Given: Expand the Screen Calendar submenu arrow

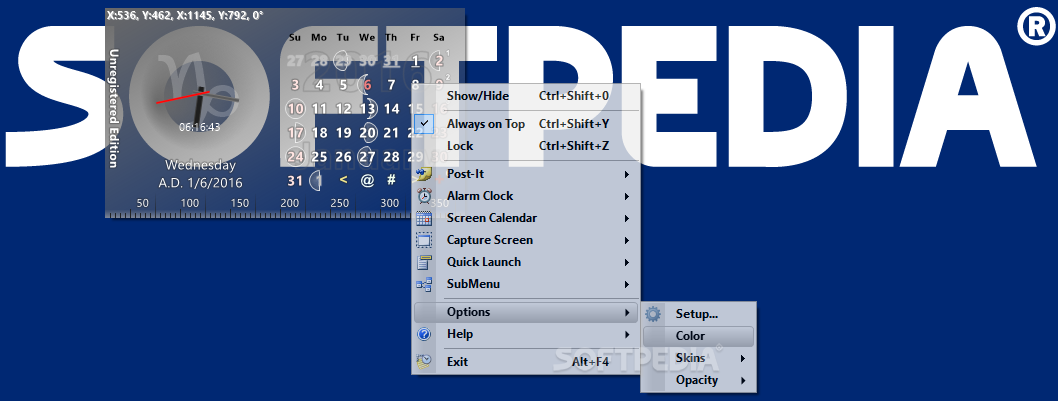Looking at the screenshot, I should (x=627, y=219).
